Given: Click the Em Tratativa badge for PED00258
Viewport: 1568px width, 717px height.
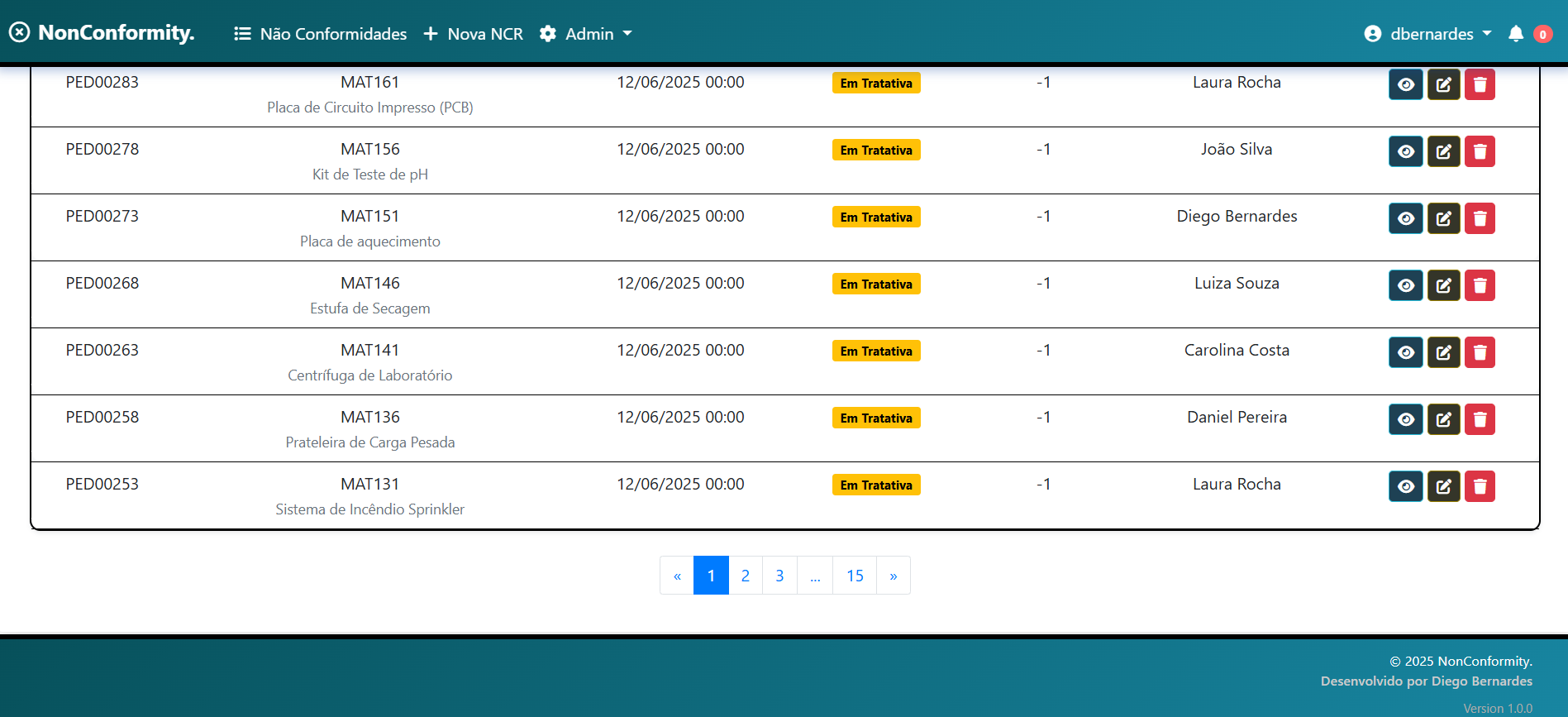Looking at the screenshot, I should click(876, 418).
